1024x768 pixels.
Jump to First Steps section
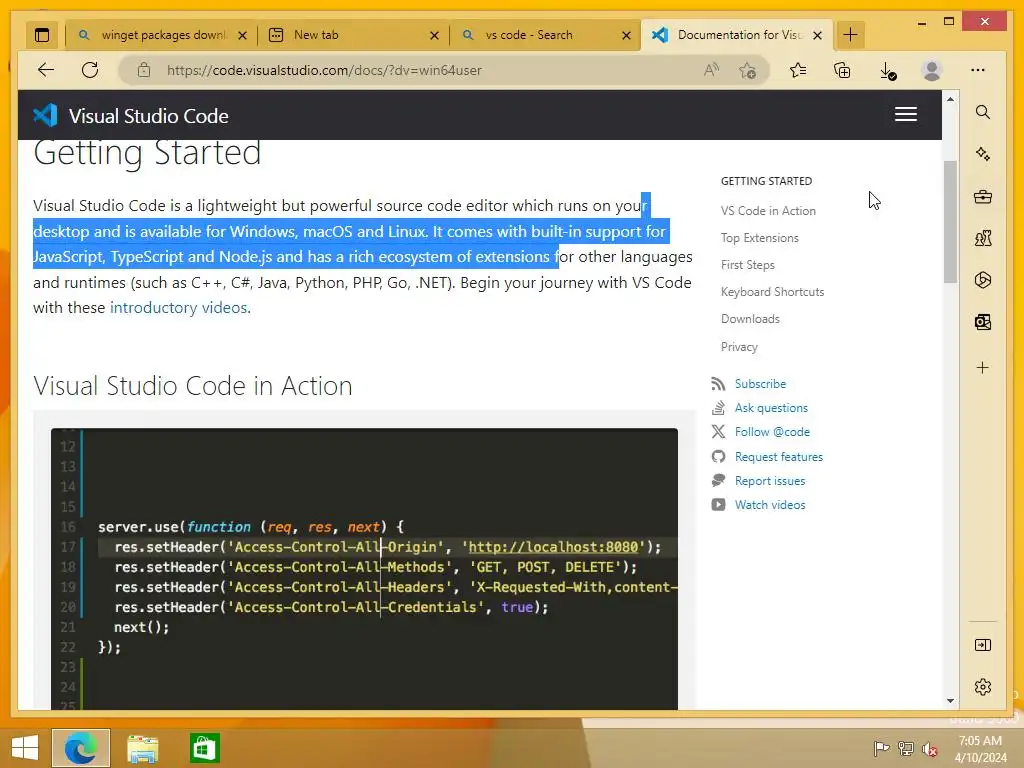coord(748,265)
